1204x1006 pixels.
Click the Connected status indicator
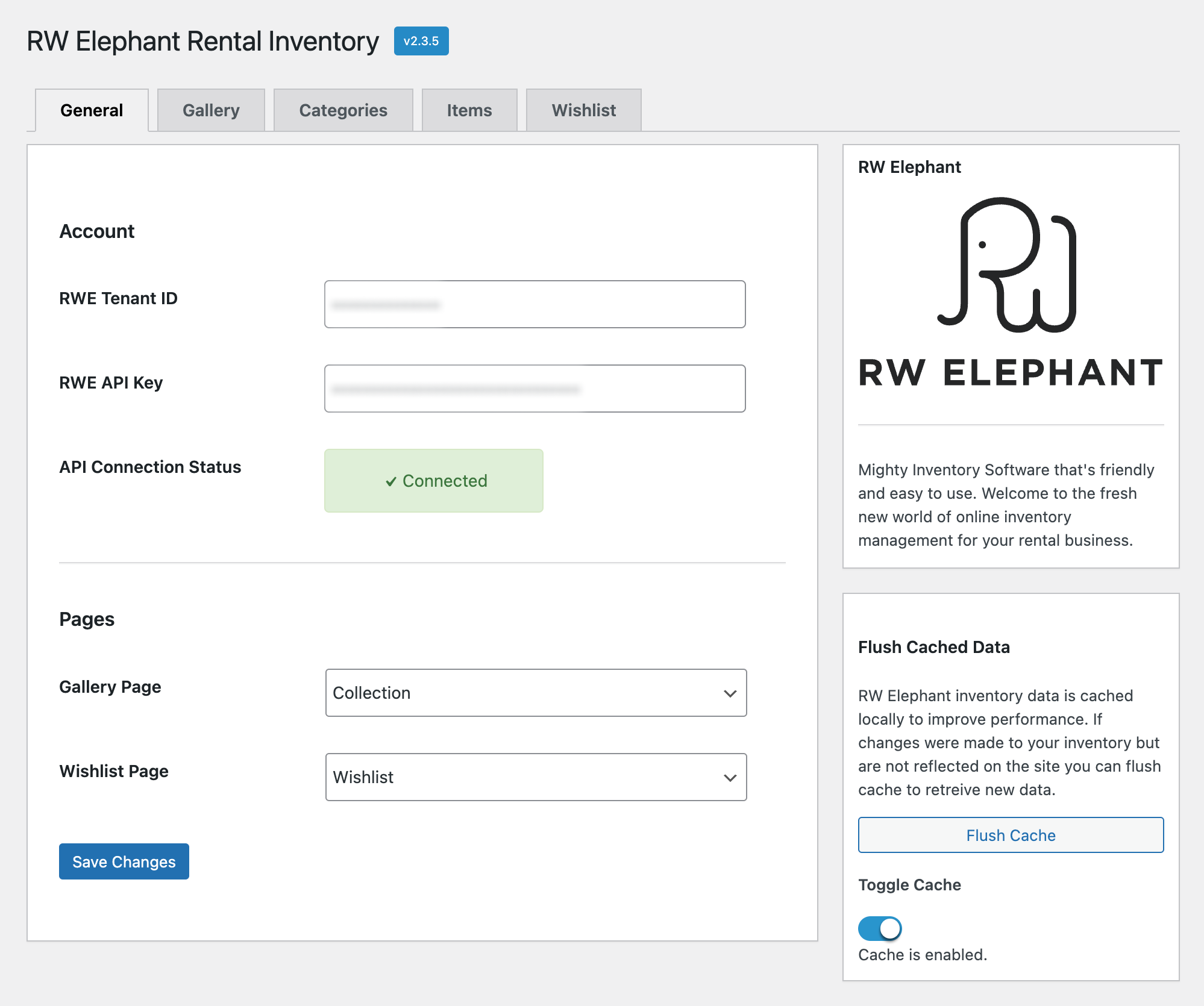434,481
